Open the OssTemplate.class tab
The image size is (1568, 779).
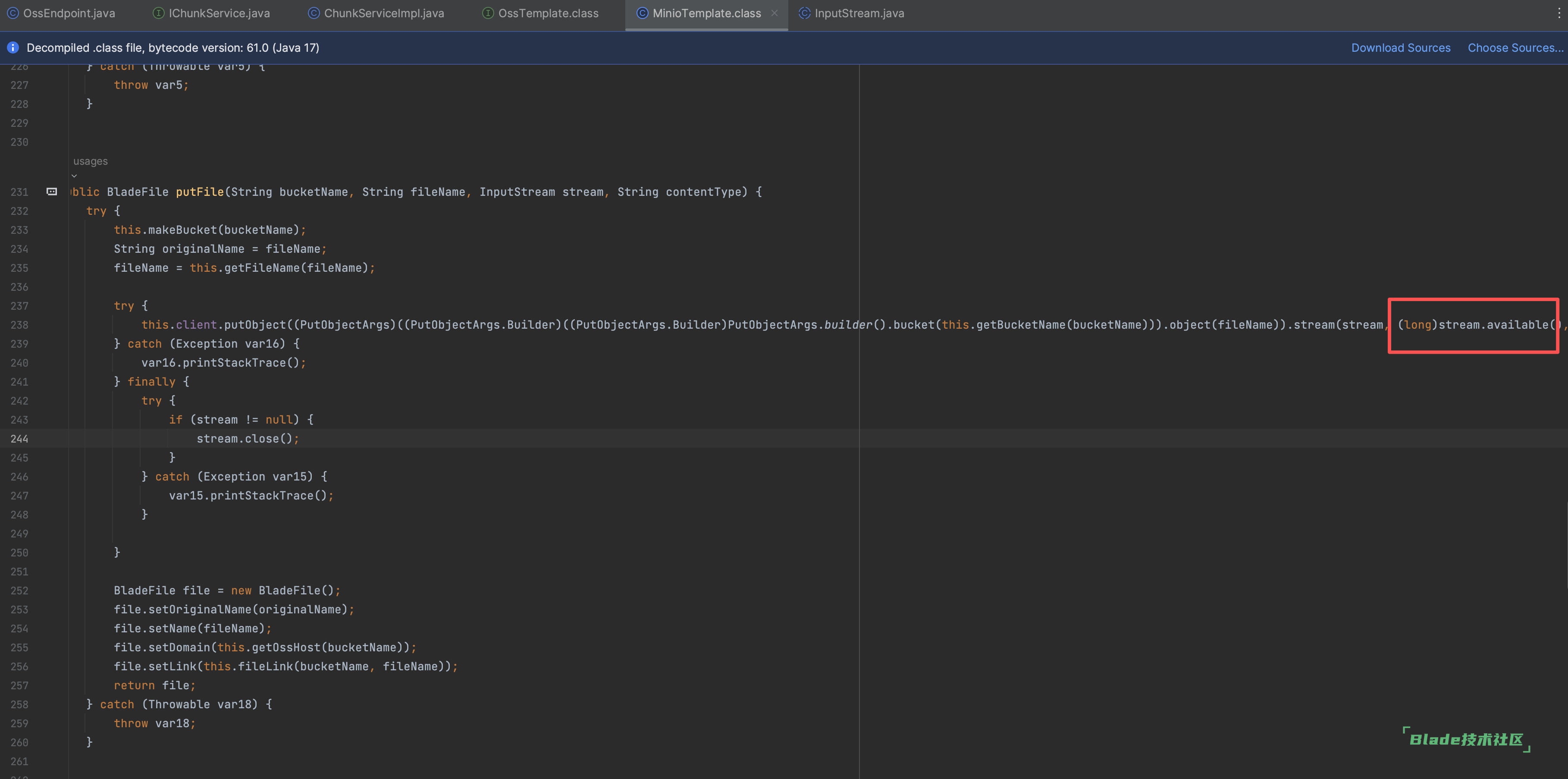(x=540, y=13)
